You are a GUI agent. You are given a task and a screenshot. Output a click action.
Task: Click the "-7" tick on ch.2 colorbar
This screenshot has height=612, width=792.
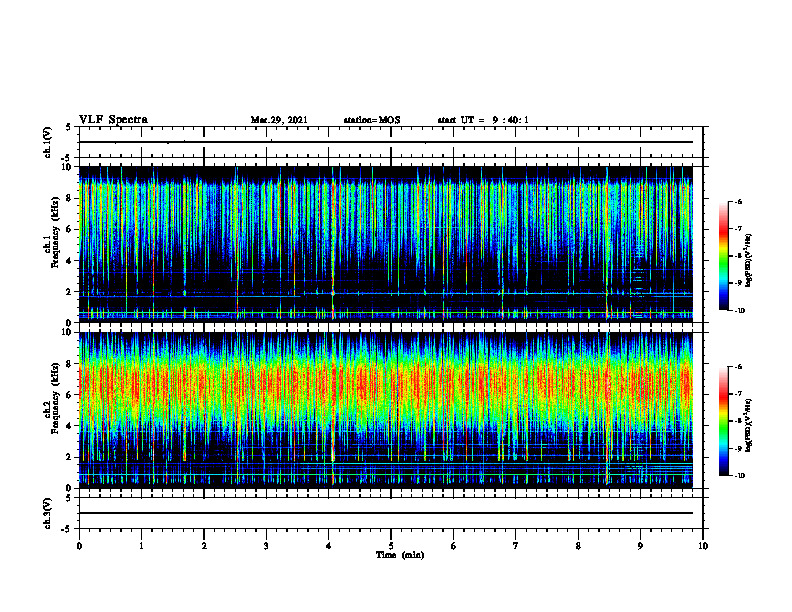[738, 394]
